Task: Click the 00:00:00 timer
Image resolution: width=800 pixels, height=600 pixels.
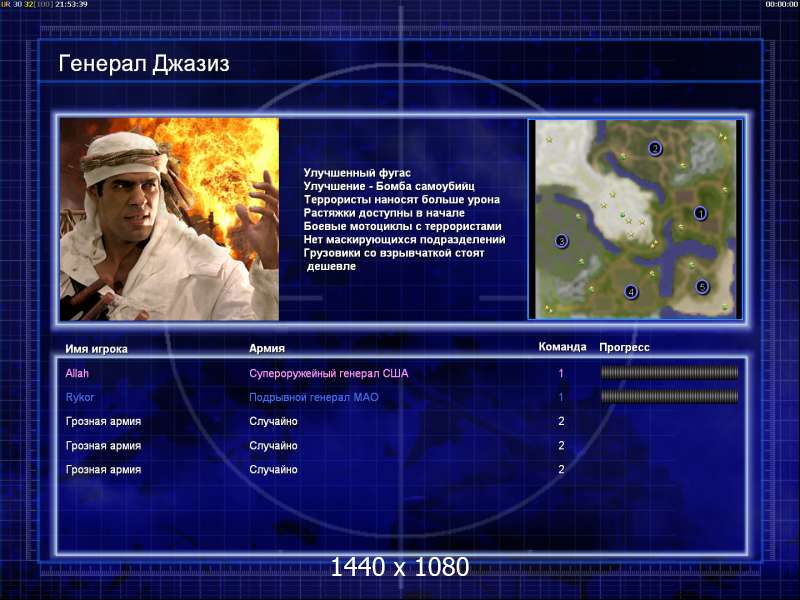Action: (x=782, y=4)
